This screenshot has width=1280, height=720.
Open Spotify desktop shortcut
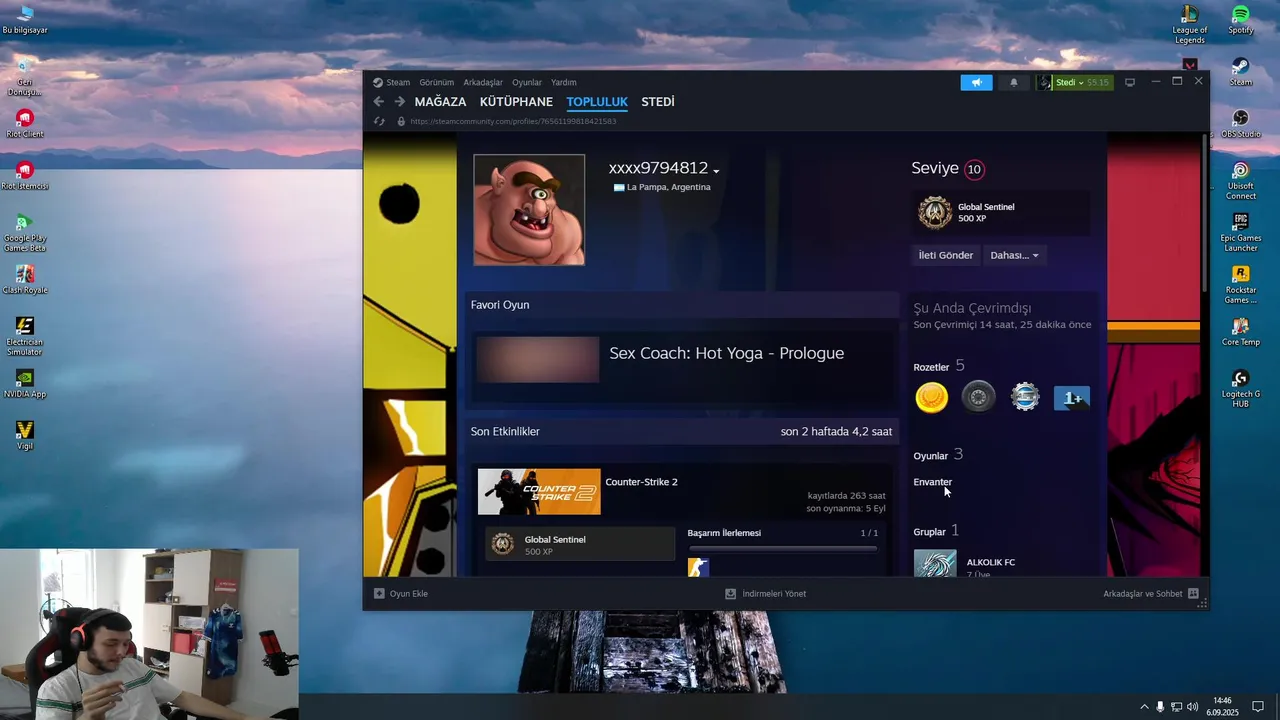[x=1240, y=19]
